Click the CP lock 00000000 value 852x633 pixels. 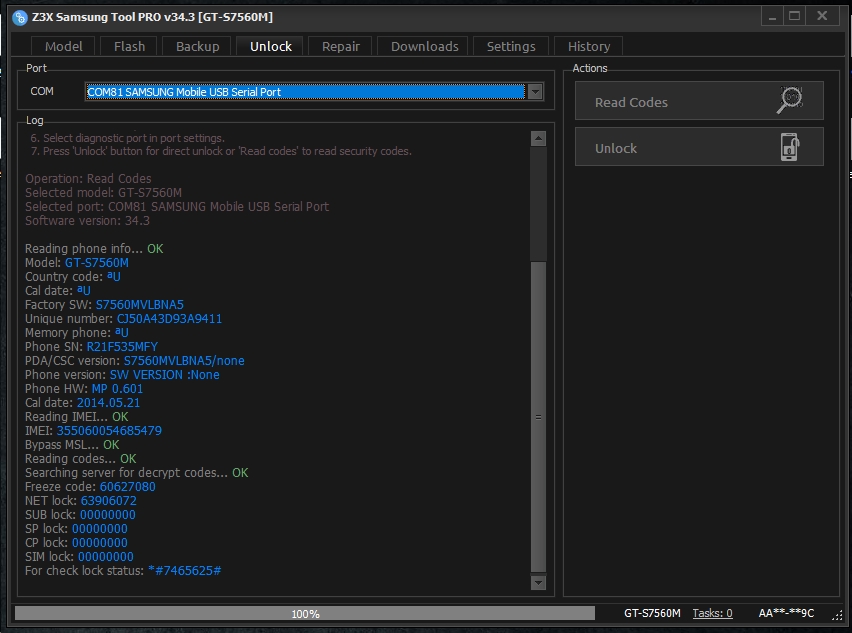99,543
